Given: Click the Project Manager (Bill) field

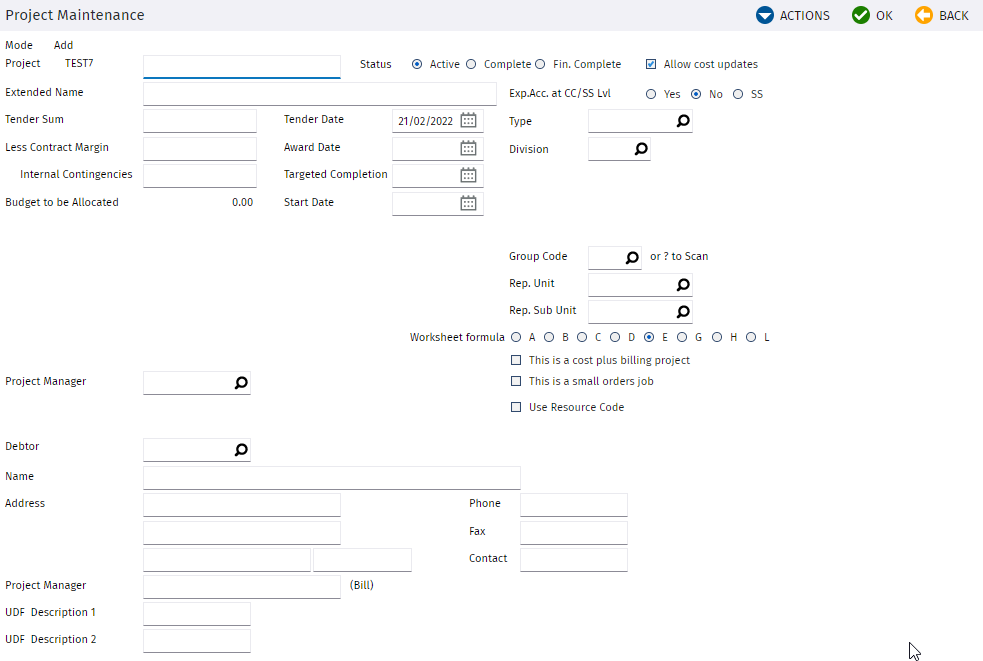Looking at the screenshot, I should pyautogui.click(x=242, y=587).
